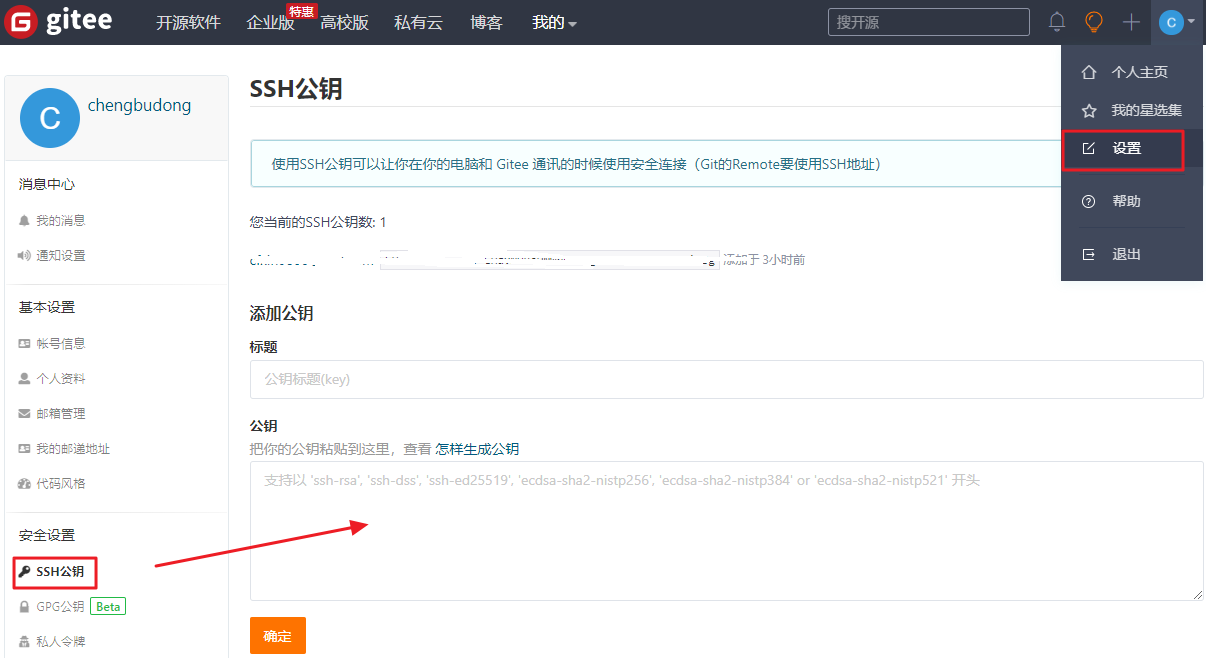1206x658 pixels.
Task: Click the 搜开源 search box
Action: [928, 22]
